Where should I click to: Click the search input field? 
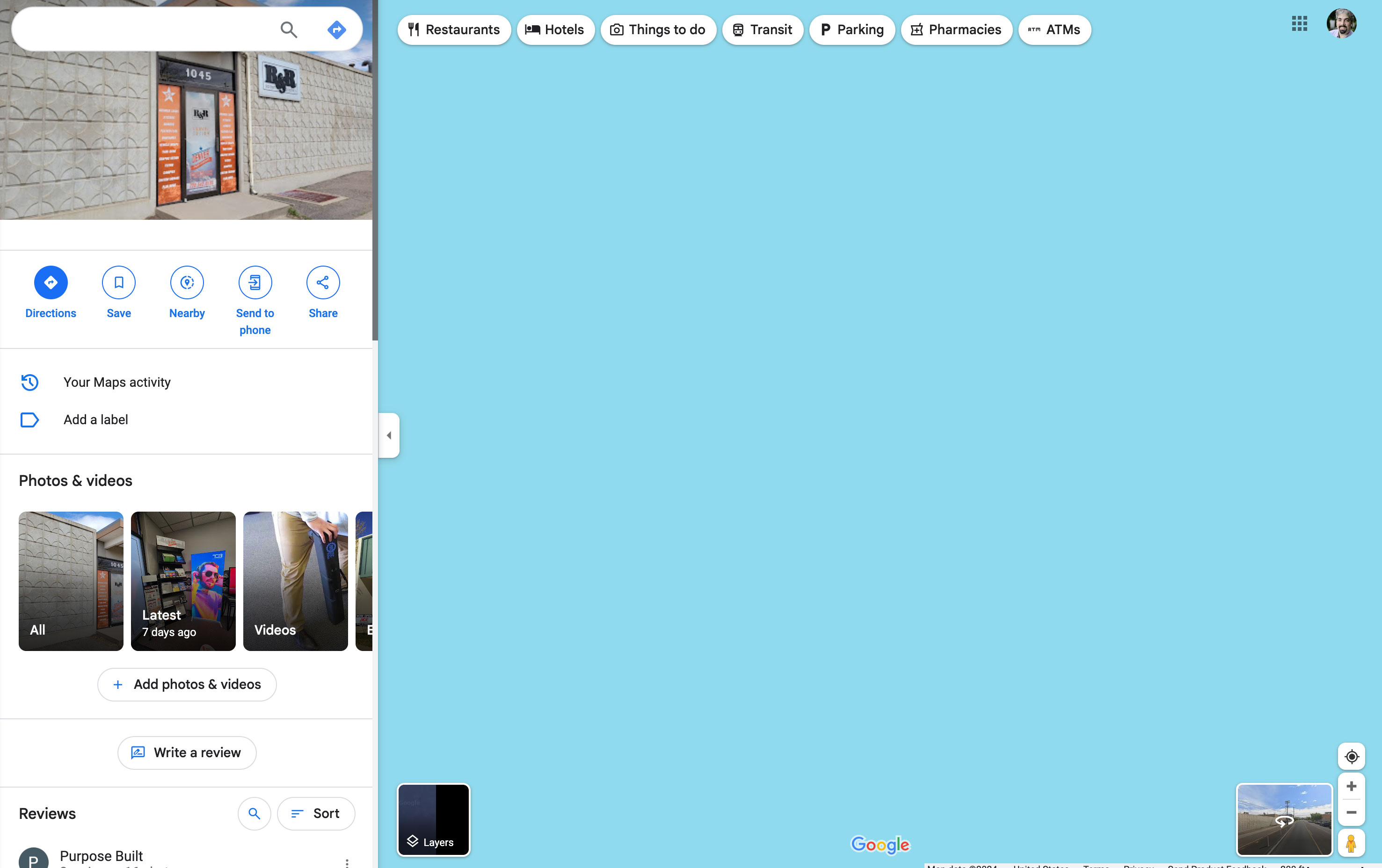[x=144, y=30]
